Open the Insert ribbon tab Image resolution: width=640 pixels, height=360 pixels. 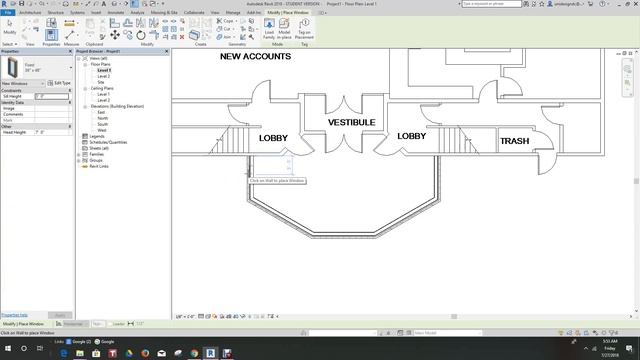(96, 13)
